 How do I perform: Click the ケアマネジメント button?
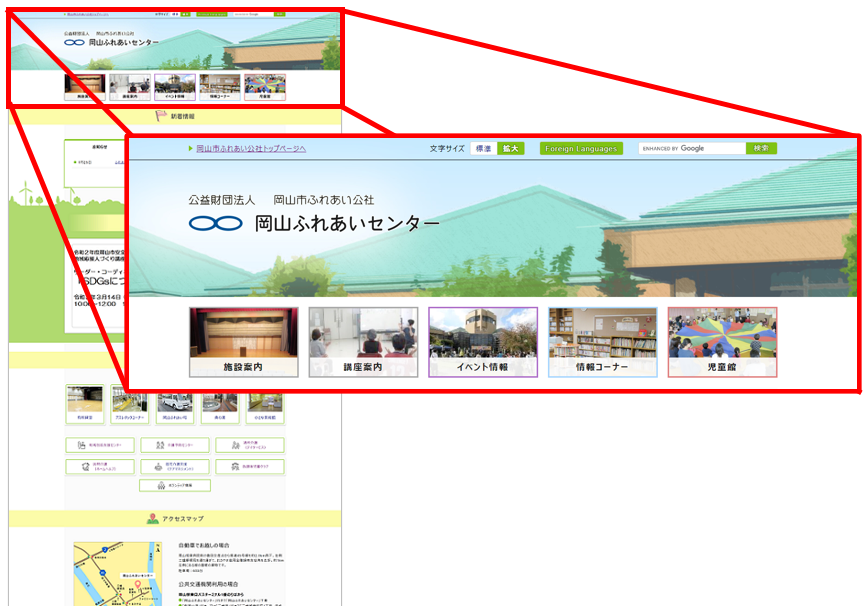(x=175, y=467)
